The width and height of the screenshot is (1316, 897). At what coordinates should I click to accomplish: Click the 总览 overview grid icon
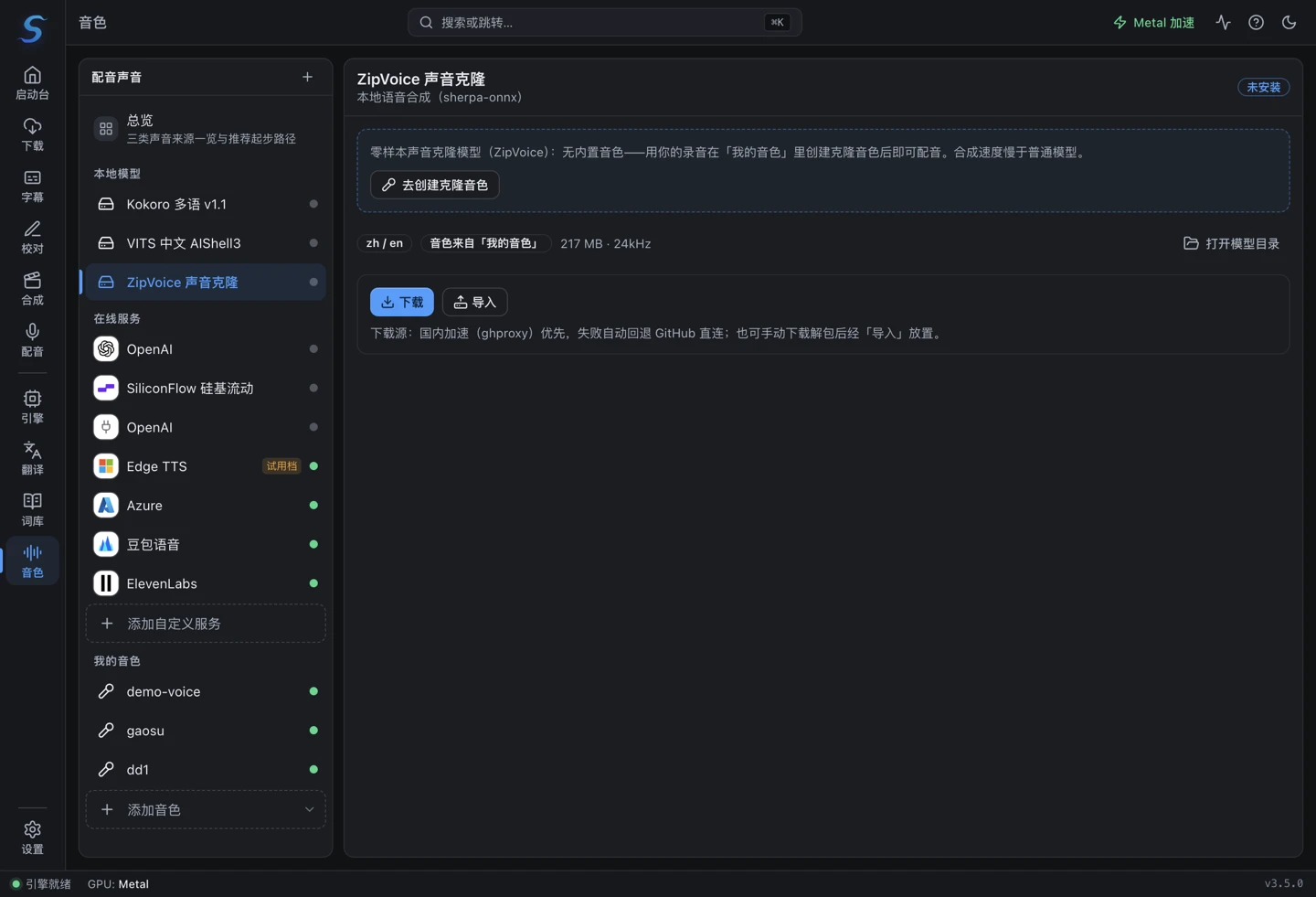tap(106, 129)
